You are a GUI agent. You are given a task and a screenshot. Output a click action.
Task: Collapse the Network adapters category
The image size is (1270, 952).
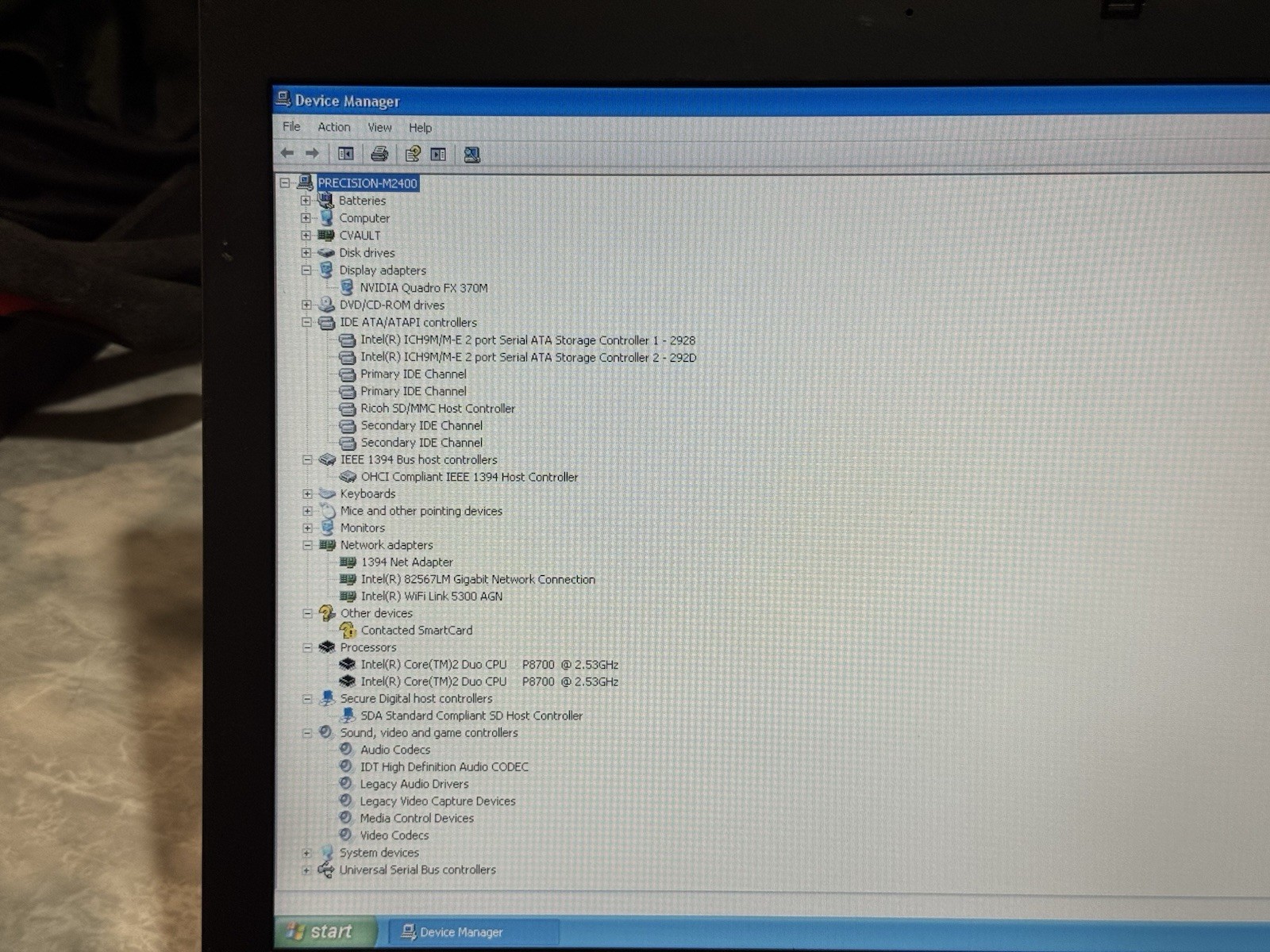point(307,545)
